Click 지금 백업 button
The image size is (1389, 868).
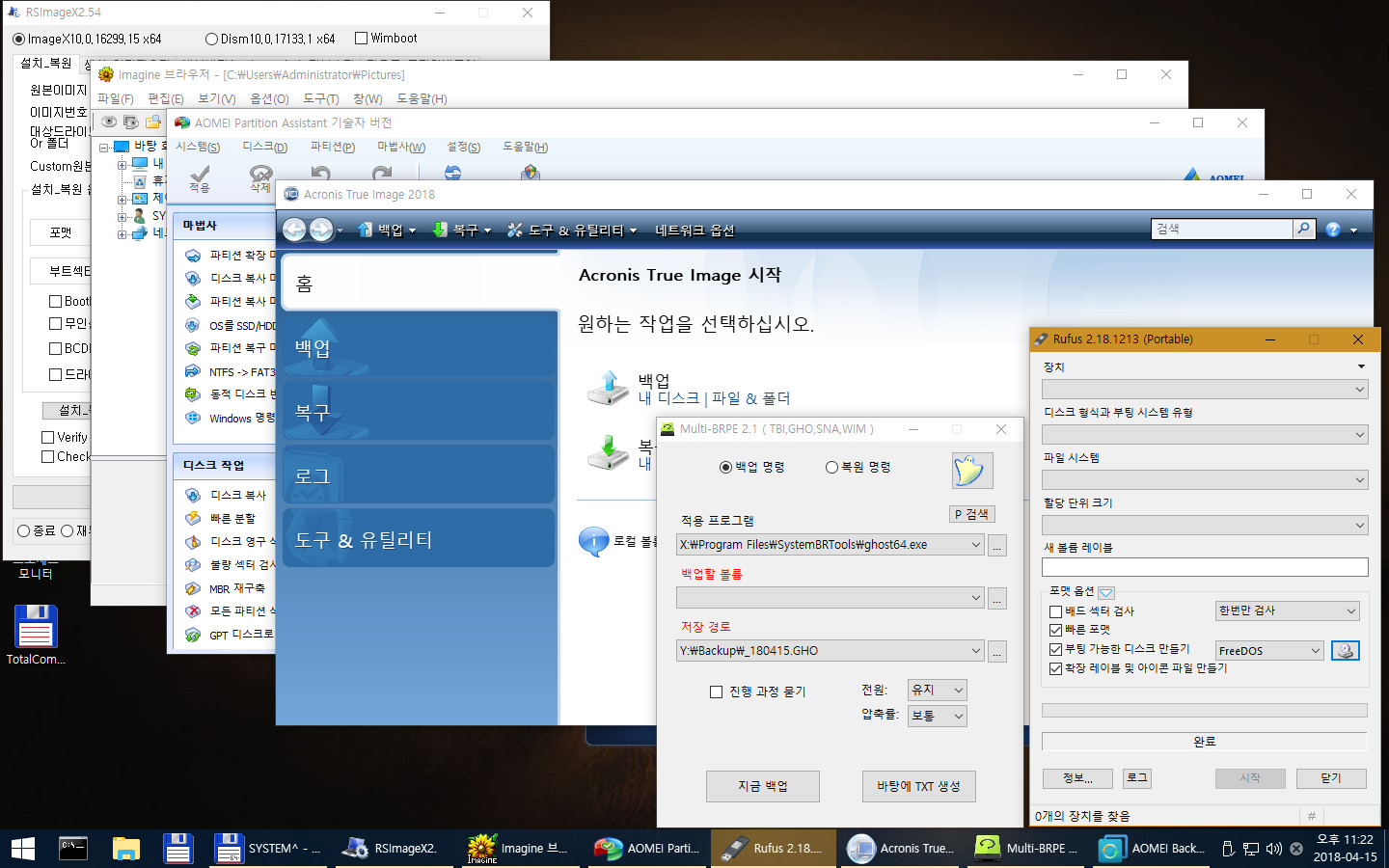tap(763, 786)
